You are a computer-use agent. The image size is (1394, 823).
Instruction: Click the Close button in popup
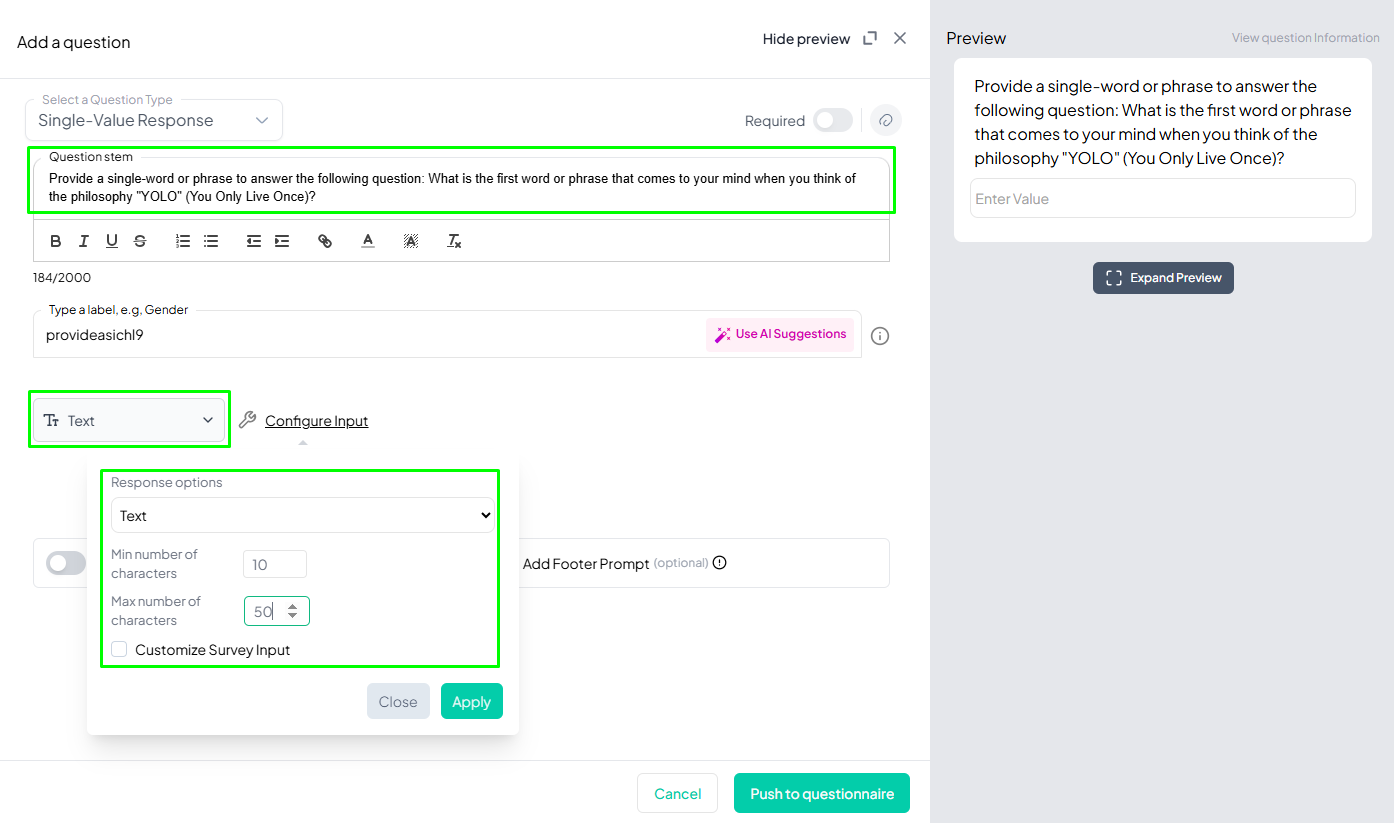(x=398, y=701)
